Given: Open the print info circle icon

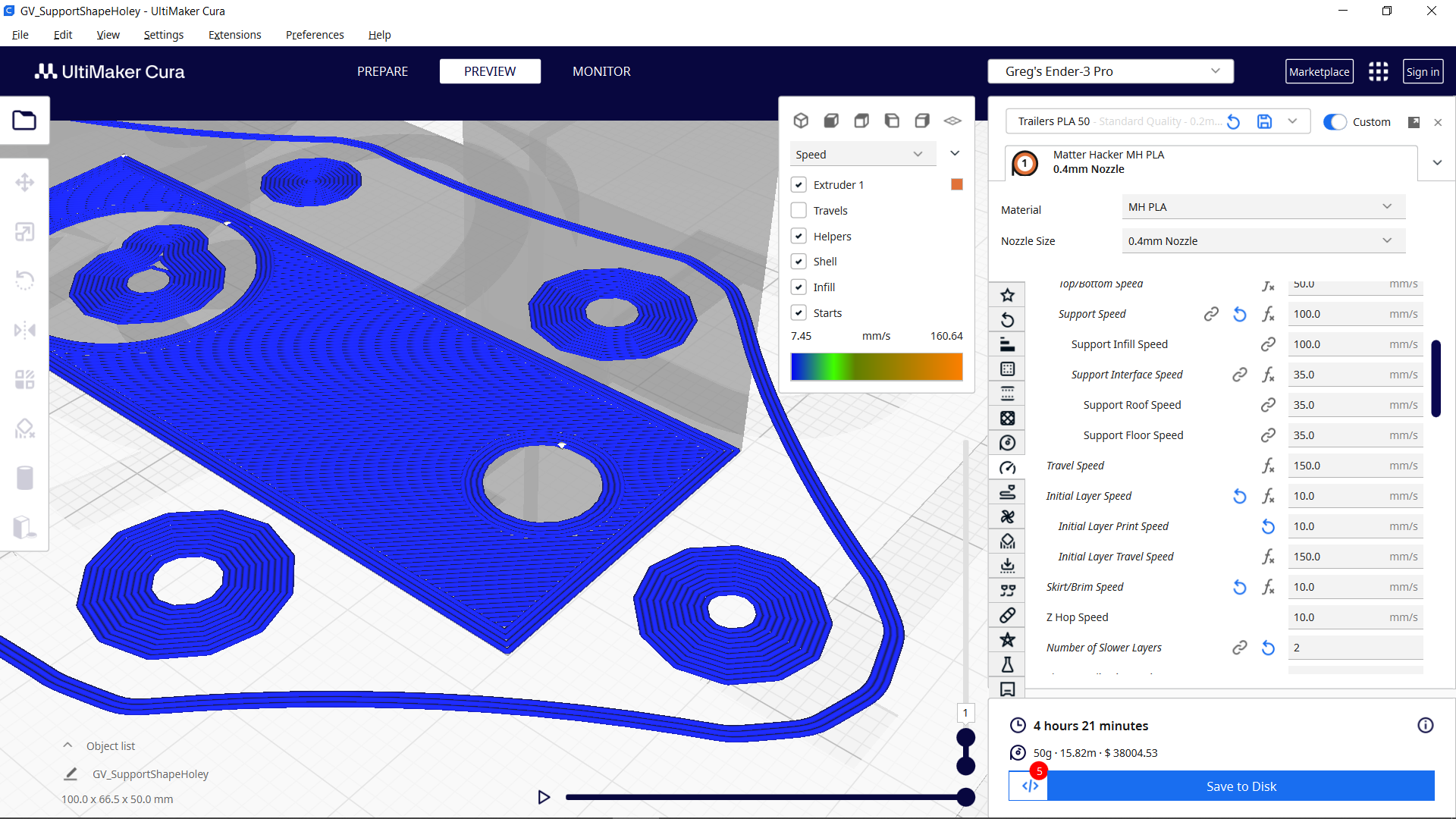Looking at the screenshot, I should 1426,726.
